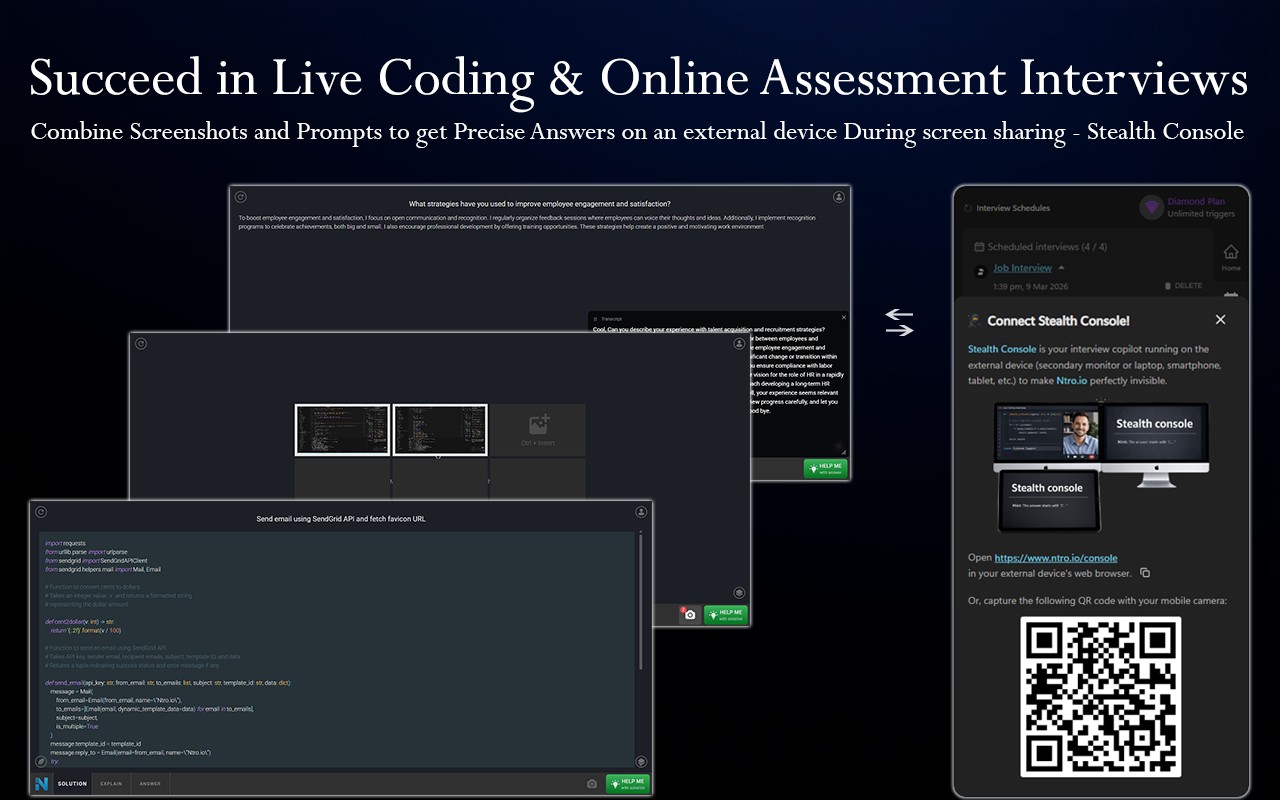Click DELETE for the Job Interview entry
Image resolution: width=1280 pixels, height=800 pixels.
pyautogui.click(x=1184, y=286)
